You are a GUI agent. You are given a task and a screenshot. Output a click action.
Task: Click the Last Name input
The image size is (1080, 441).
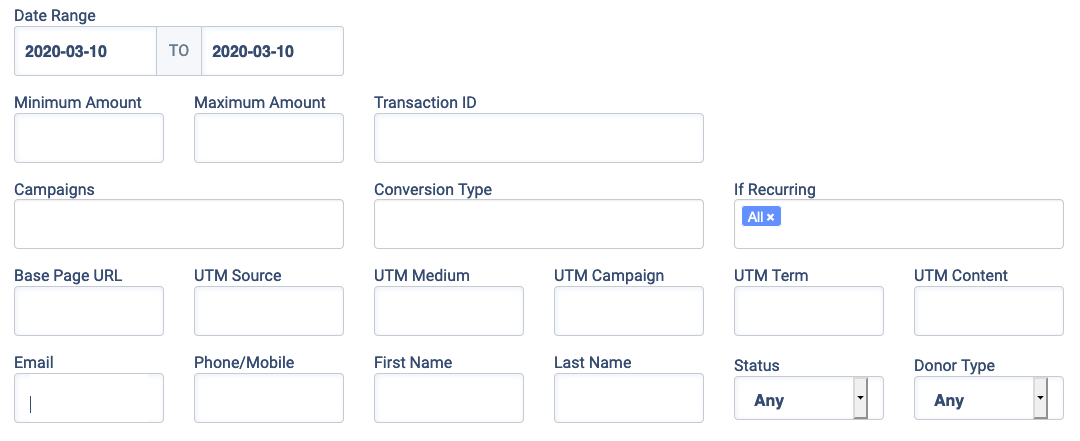coord(629,398)
